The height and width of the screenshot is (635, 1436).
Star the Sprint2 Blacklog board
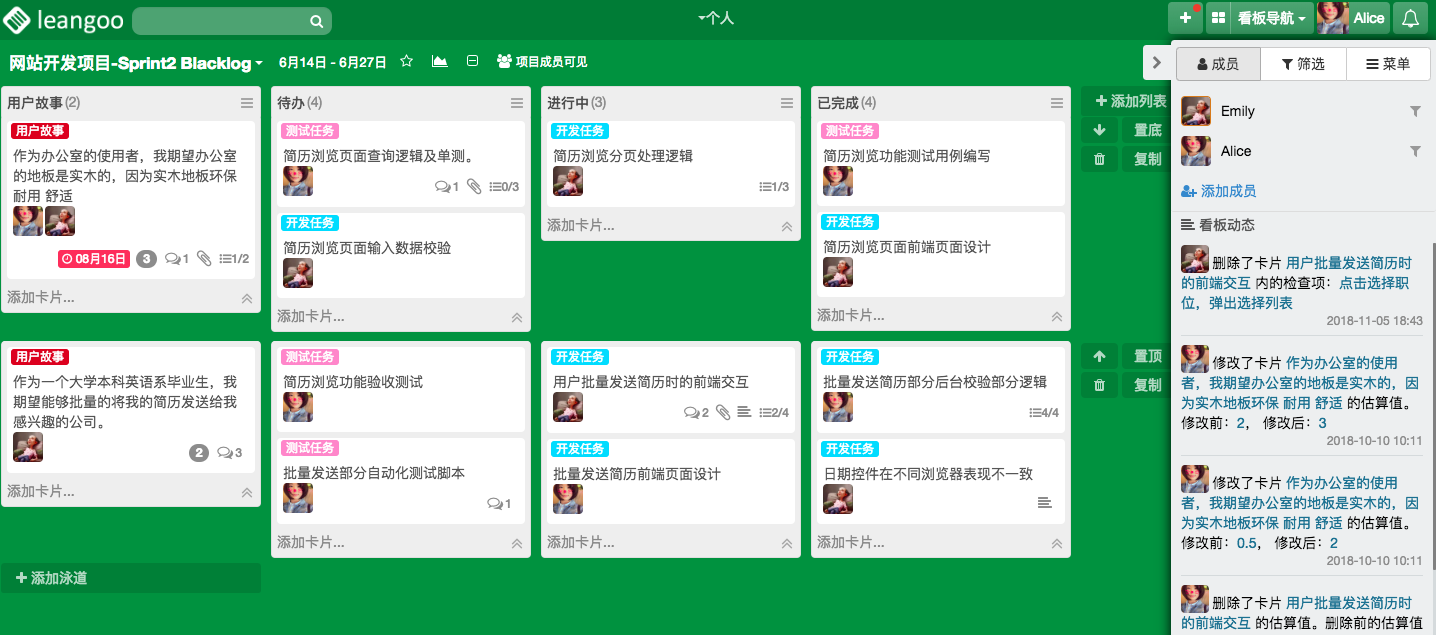point(407,62)
